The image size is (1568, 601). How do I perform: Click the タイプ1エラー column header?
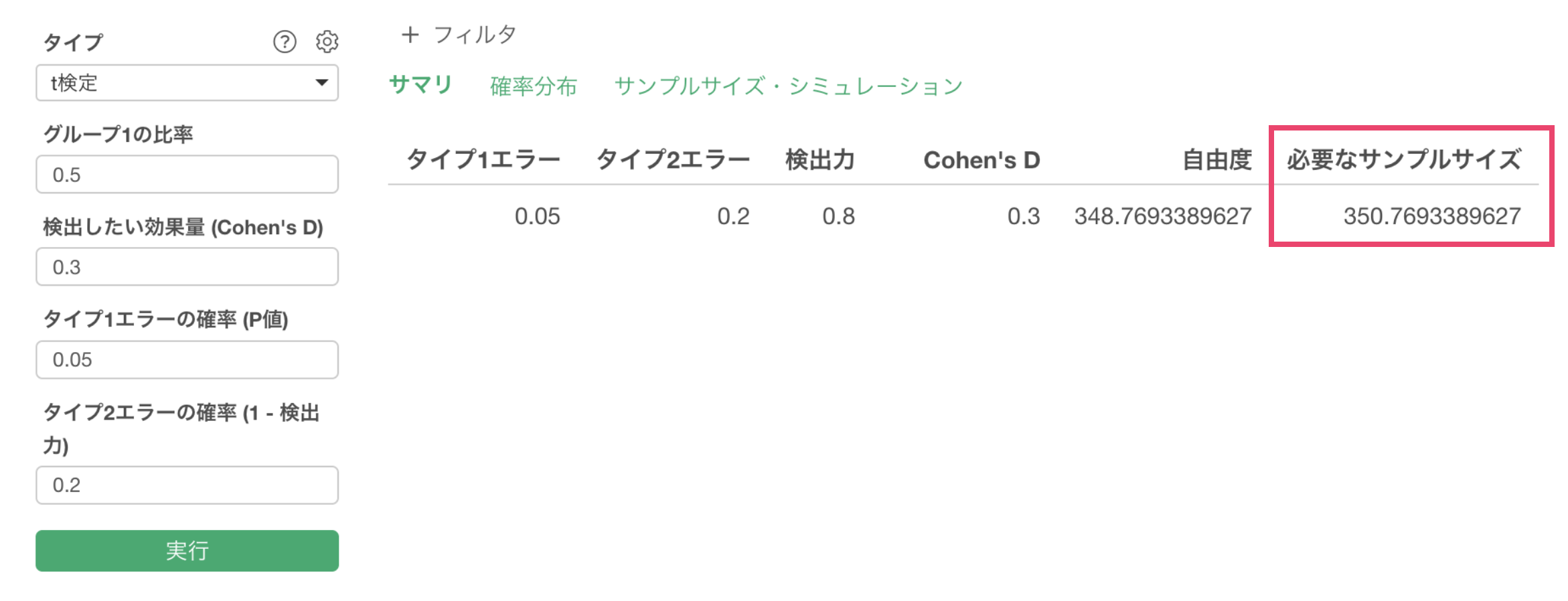point(483,160)
